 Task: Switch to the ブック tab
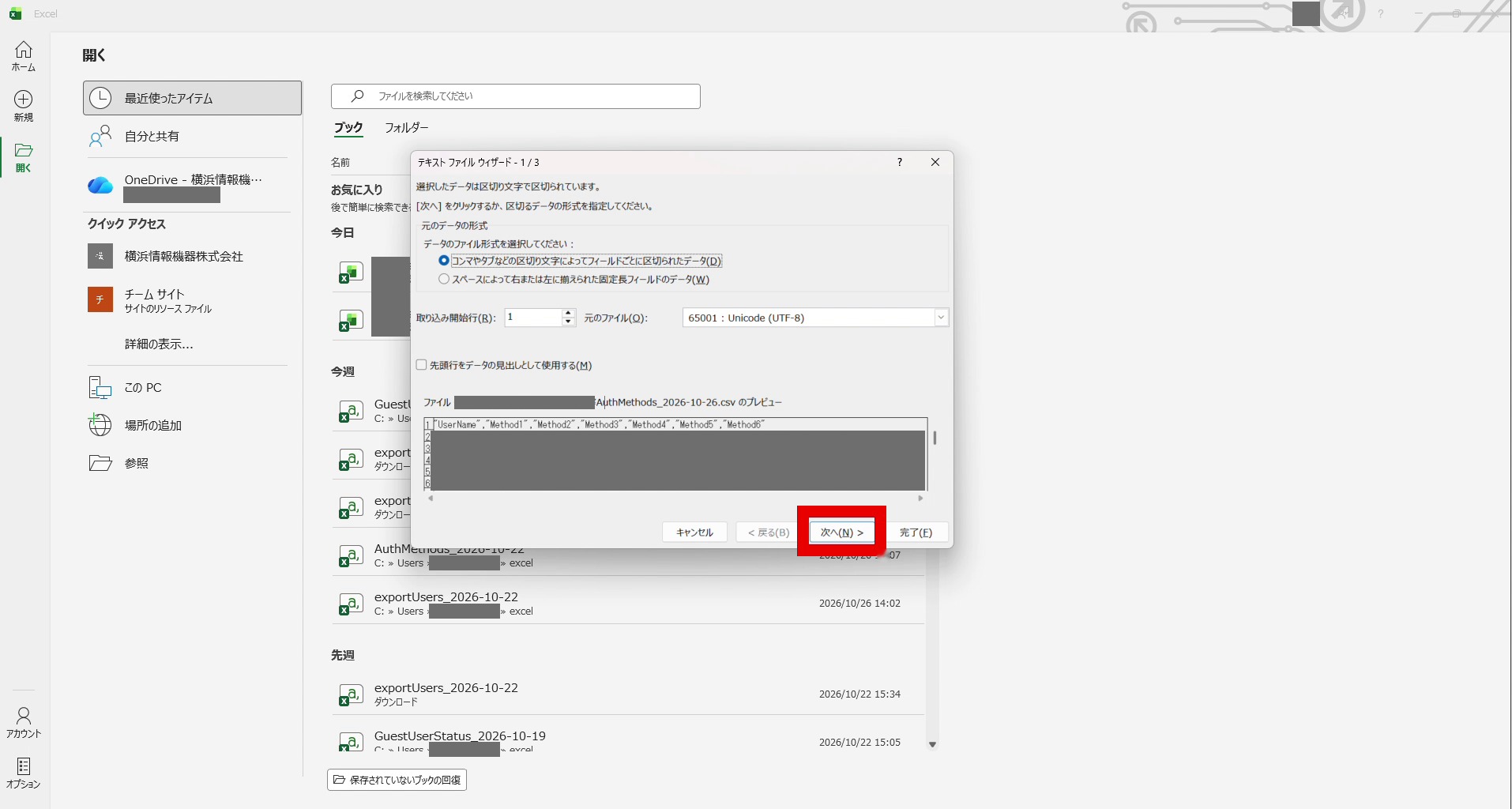coord(348,127)
